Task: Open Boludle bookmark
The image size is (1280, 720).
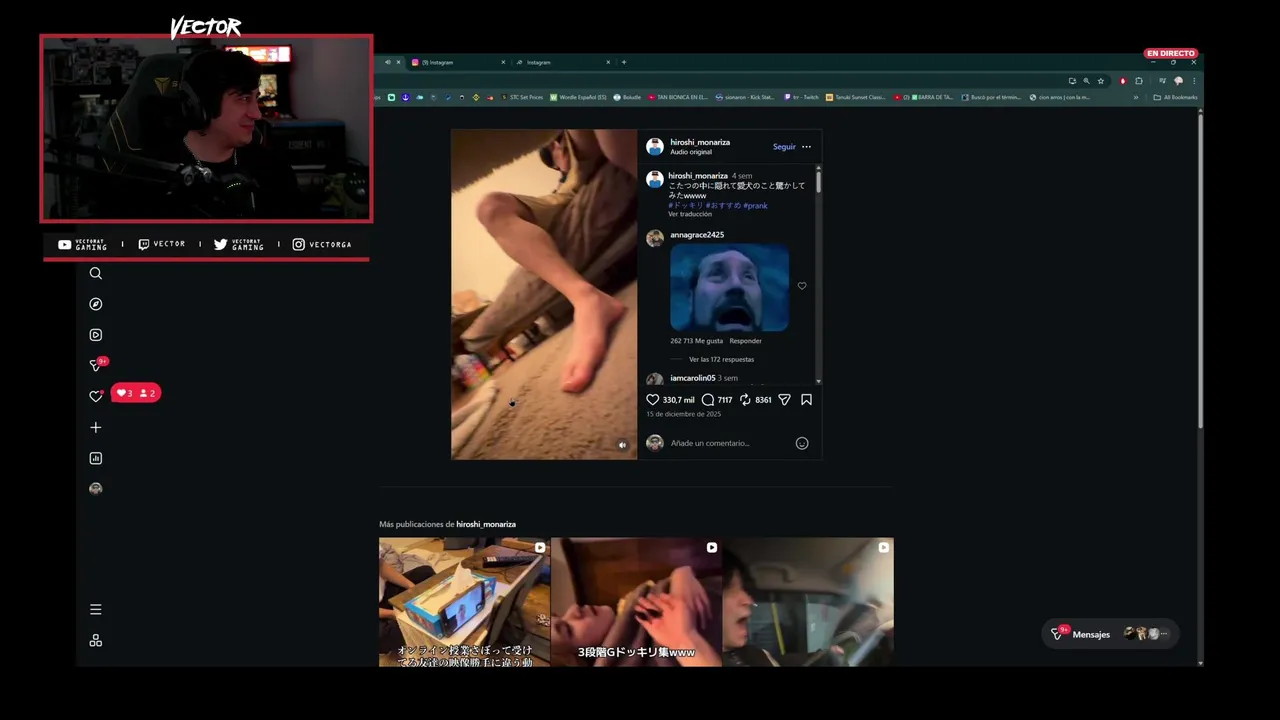Action: pos(627,97)
